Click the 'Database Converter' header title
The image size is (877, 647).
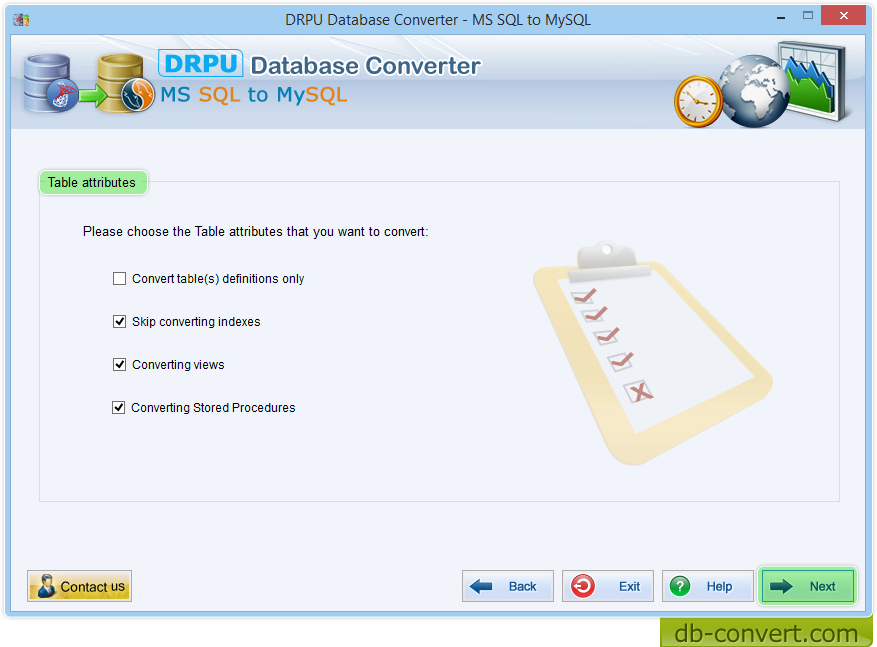point(365,65)
